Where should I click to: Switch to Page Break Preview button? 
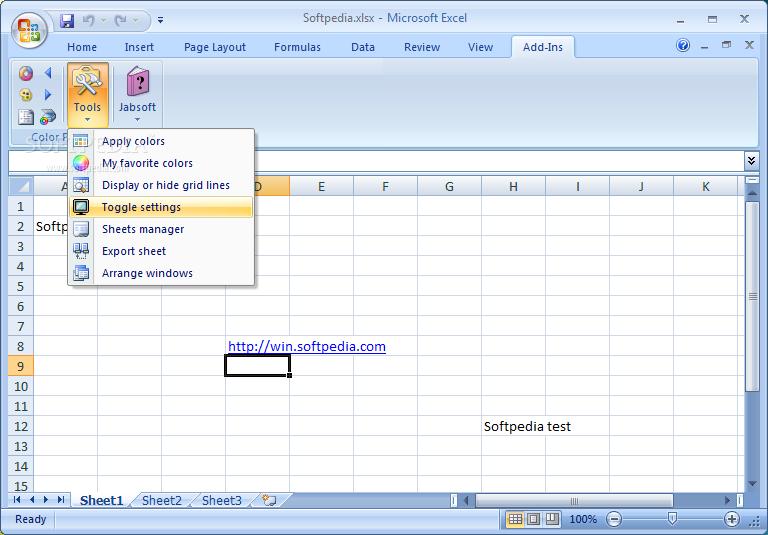pyautogui.click(x=552, y=519)
